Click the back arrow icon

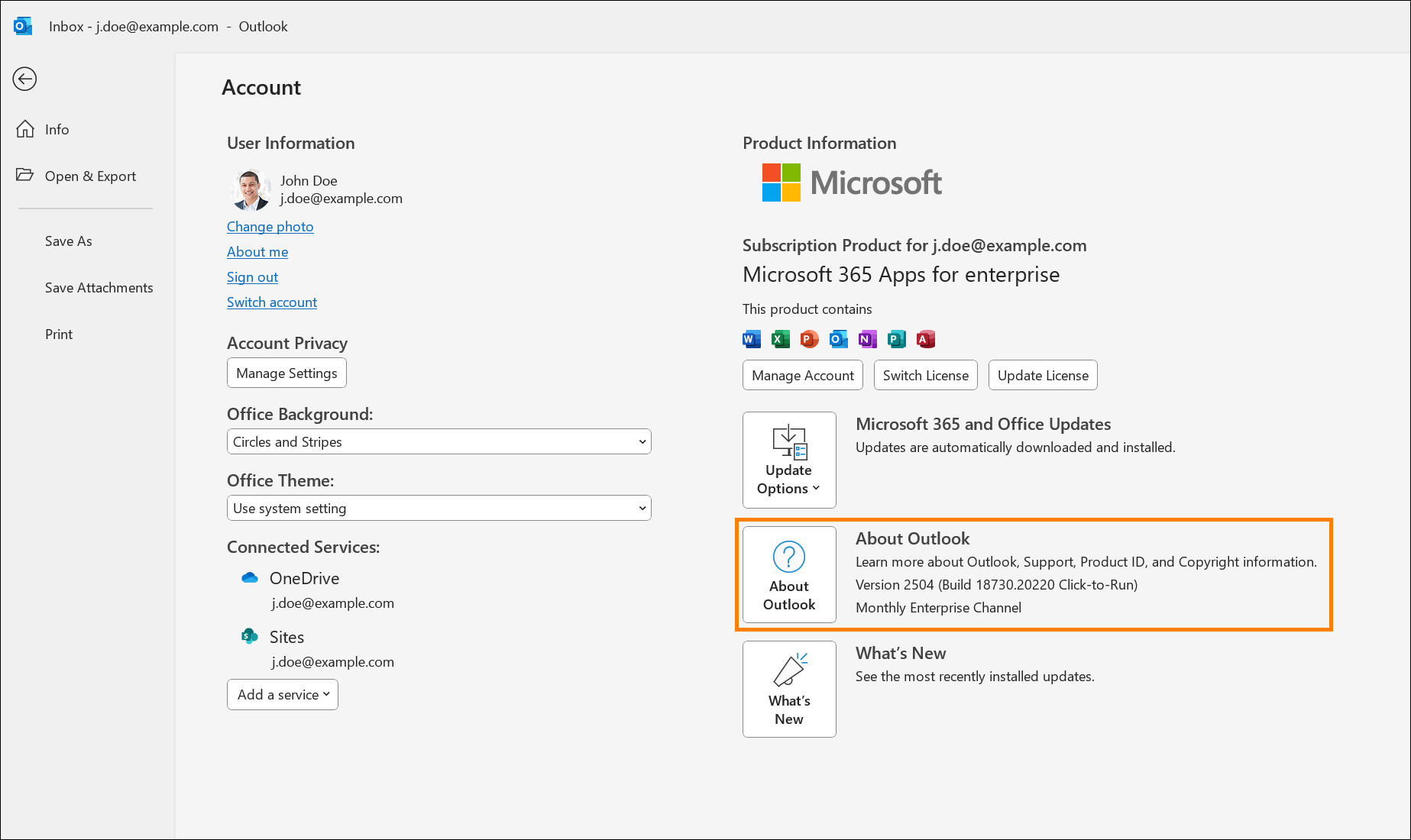coord(24,79)
